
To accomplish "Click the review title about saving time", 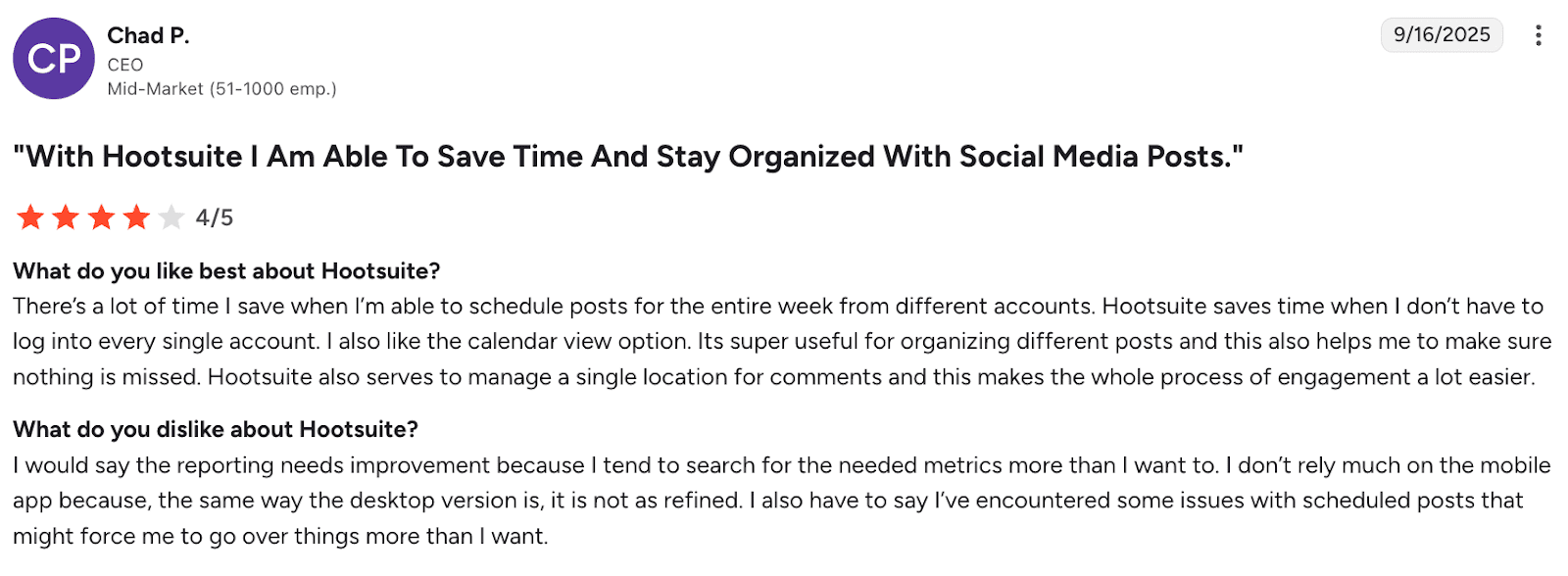I will click(627, 157).
